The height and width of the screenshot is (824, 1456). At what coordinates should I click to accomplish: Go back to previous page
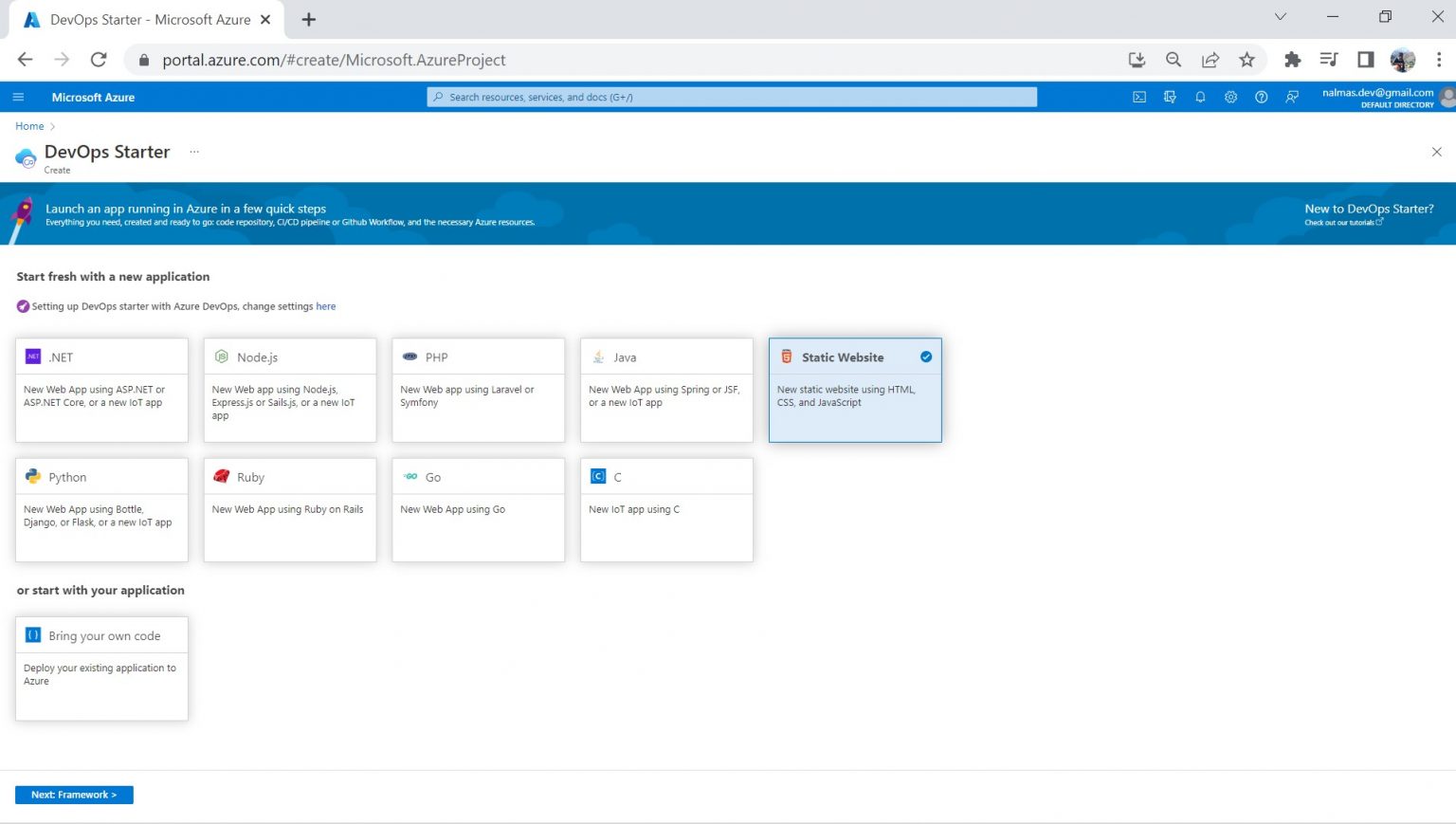pyautogui.click(x=26, y=60)
